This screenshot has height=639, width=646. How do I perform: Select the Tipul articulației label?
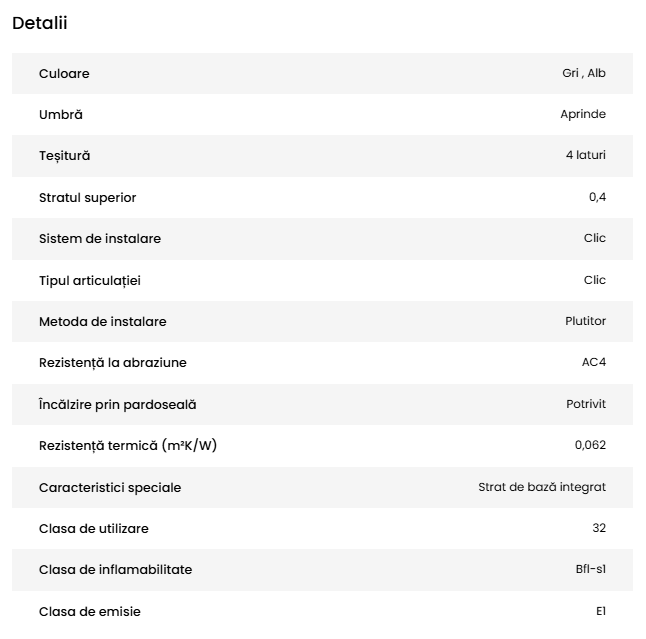(x=90, y=280)
